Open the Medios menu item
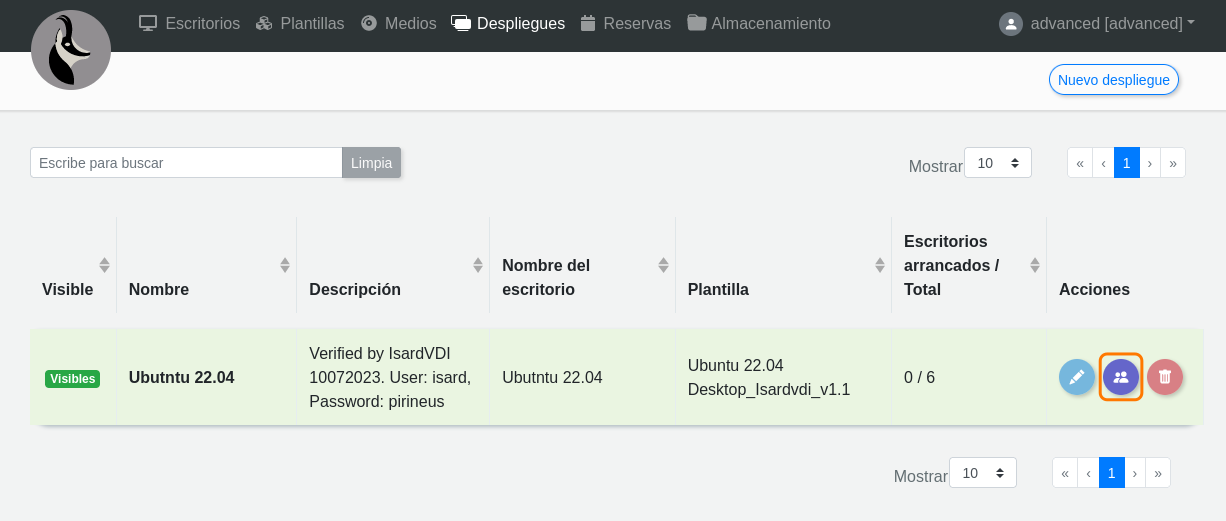This screenshot has height=521, width=1226. click(x=398, y=24)
